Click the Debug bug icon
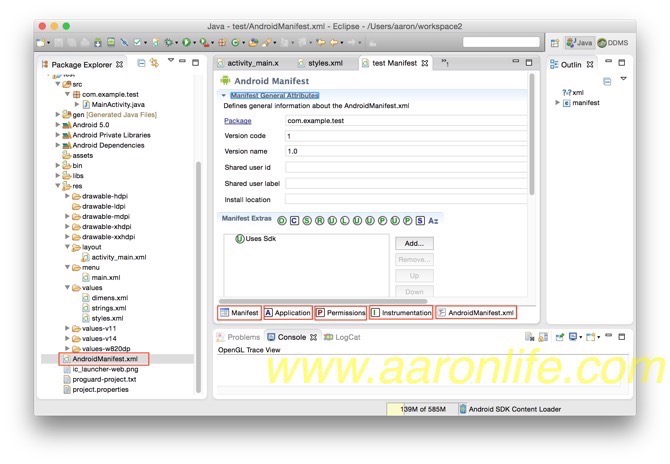Viewport: 670px width, 464px height. 169,42
